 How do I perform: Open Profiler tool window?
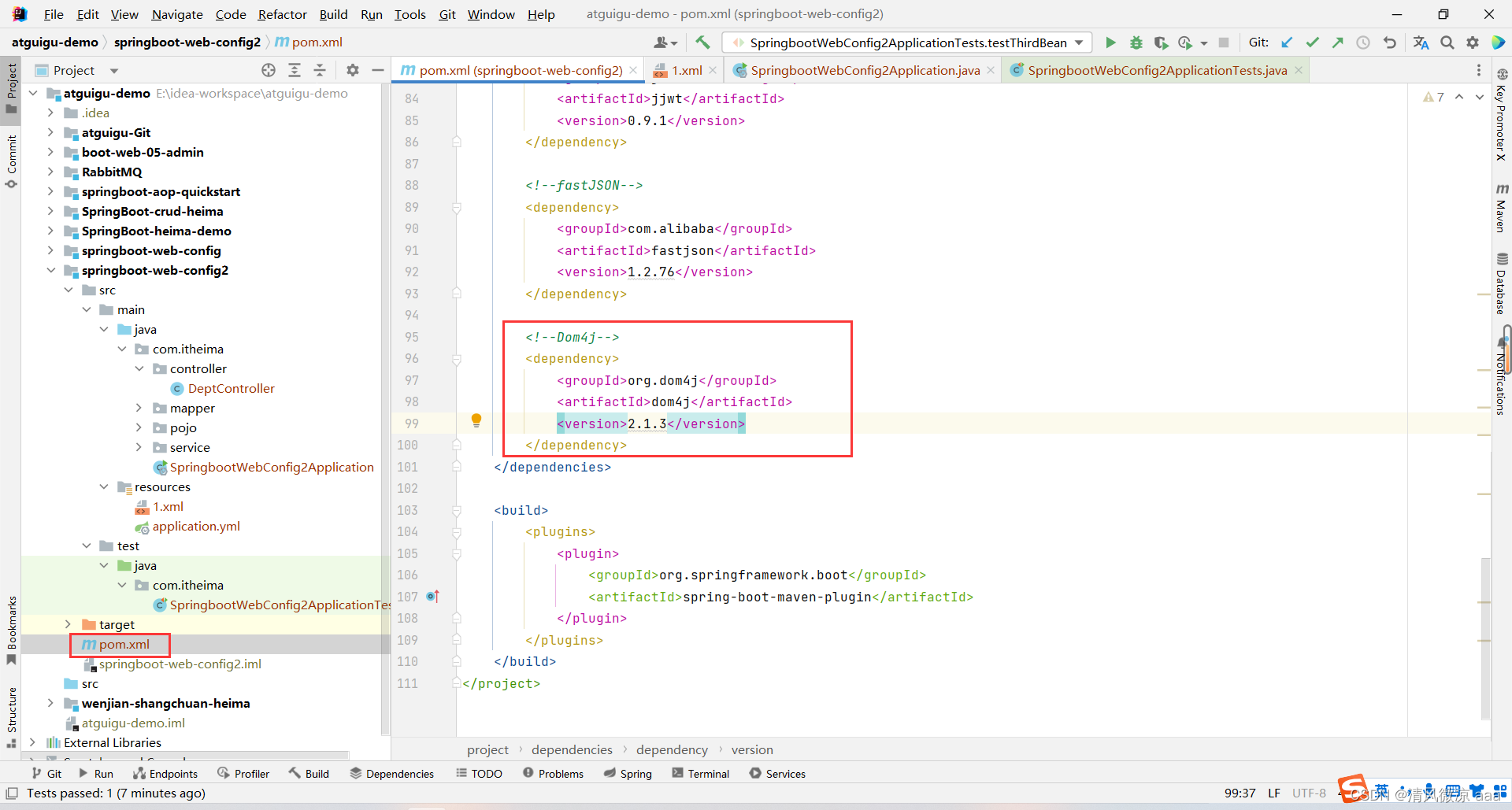243,774
